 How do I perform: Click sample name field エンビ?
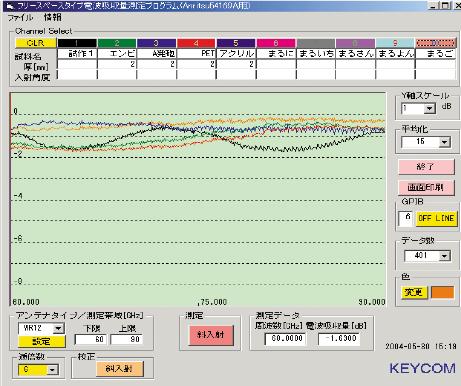click(x=117, y=54)
